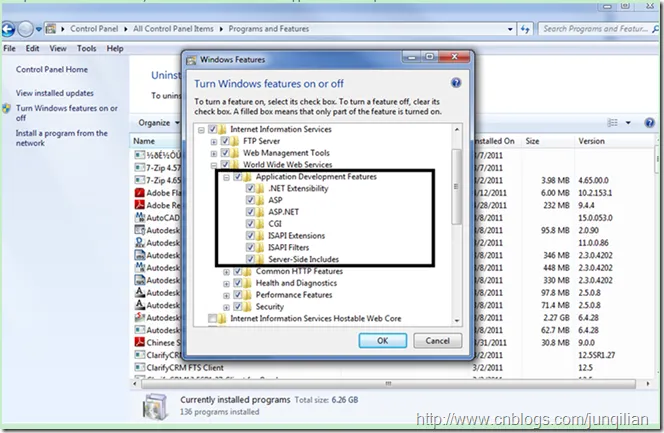This screenshot has height=433, width=664.
Task: Click the 7-Zip 4.57 program icon
Action: pyautogui.click(x=139, y=168)
